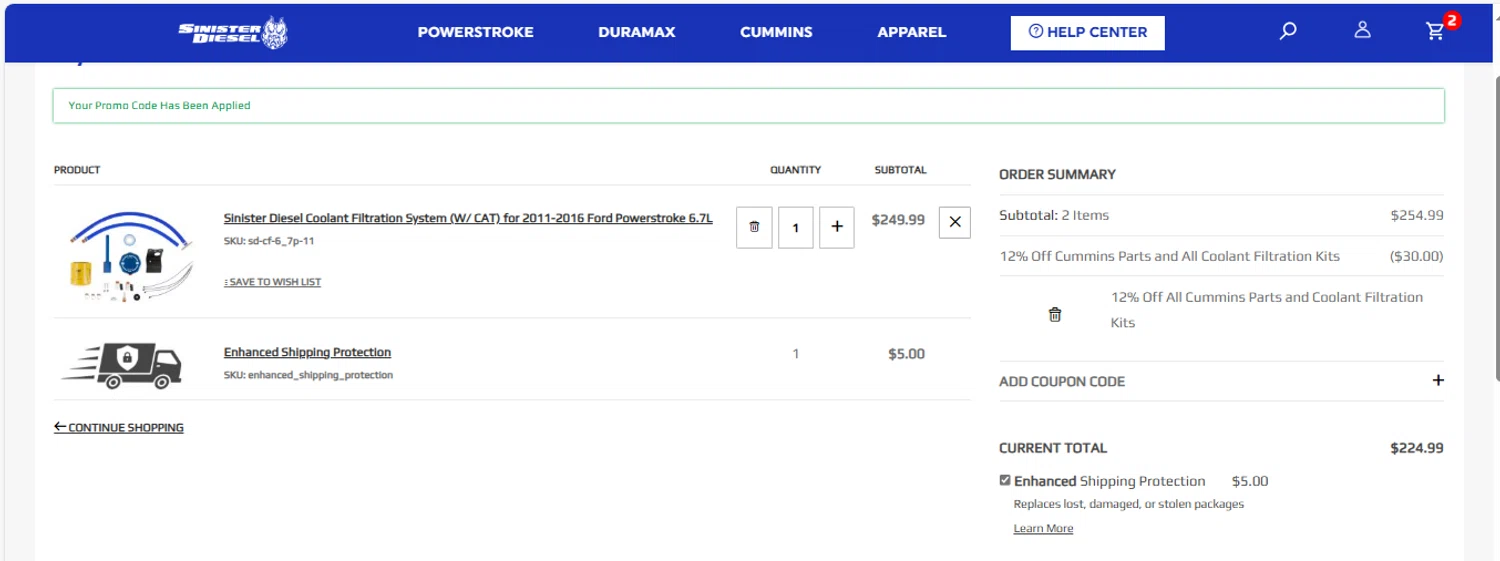Click the $224.99 current total
The width and height of the screenshot is (1500, 561).
1416,448
